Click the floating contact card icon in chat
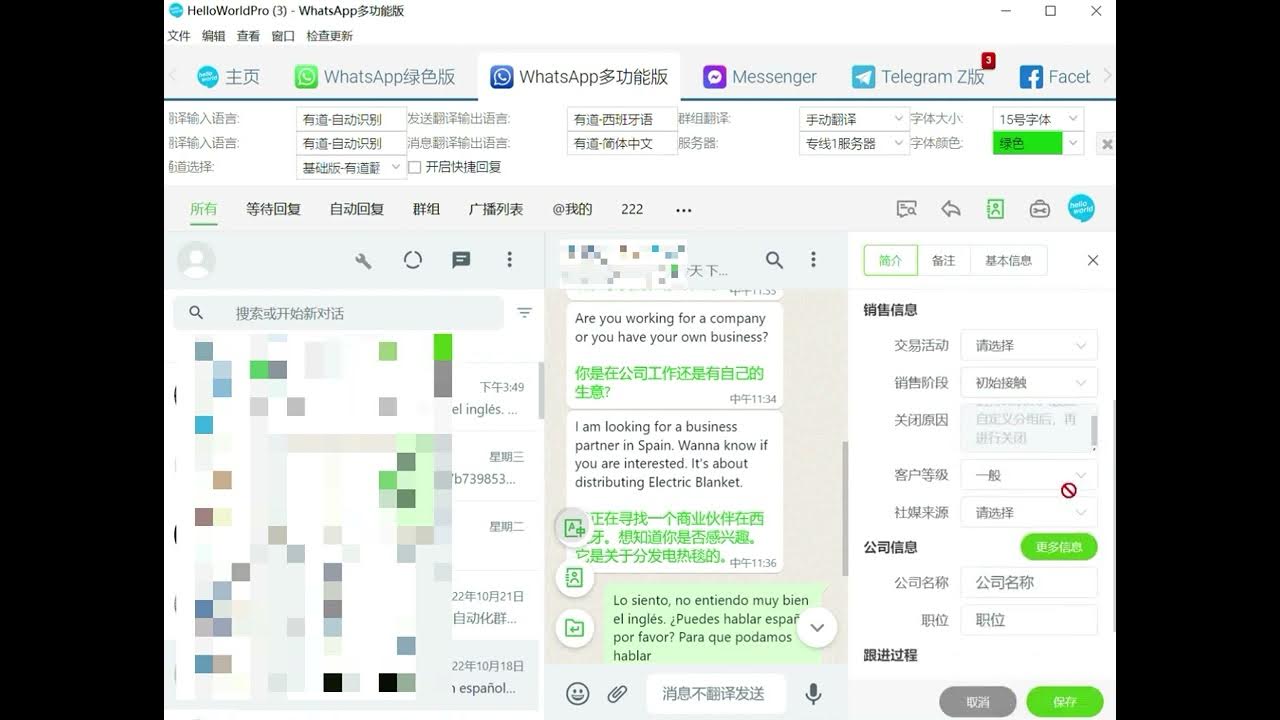 coord(575,577)
